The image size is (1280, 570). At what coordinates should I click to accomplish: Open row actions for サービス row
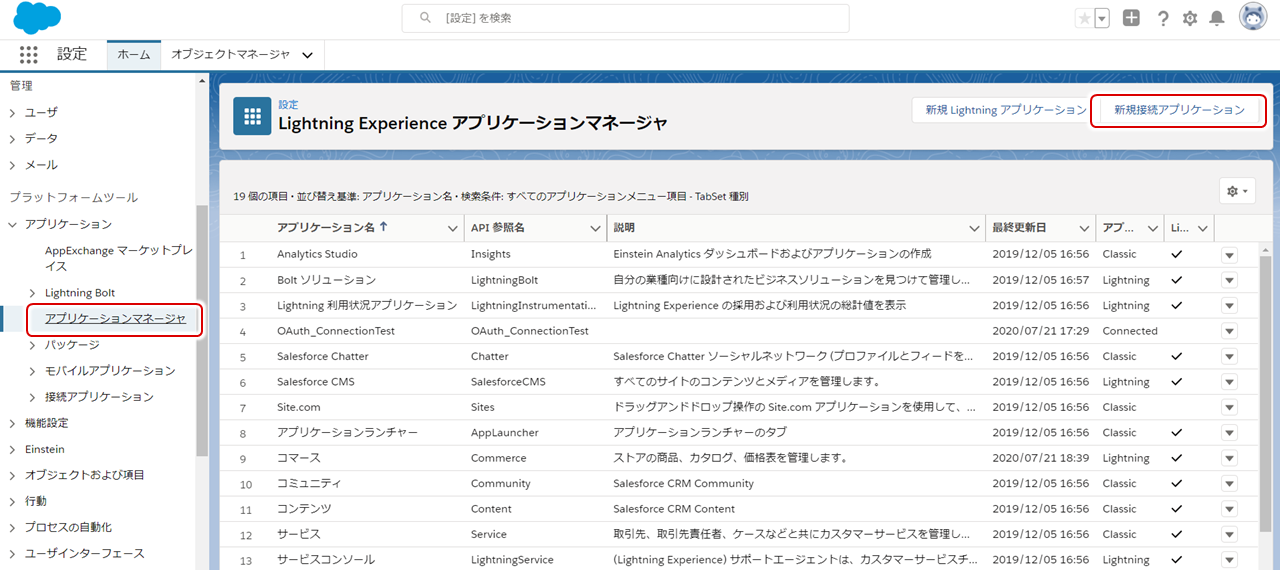1229,535
